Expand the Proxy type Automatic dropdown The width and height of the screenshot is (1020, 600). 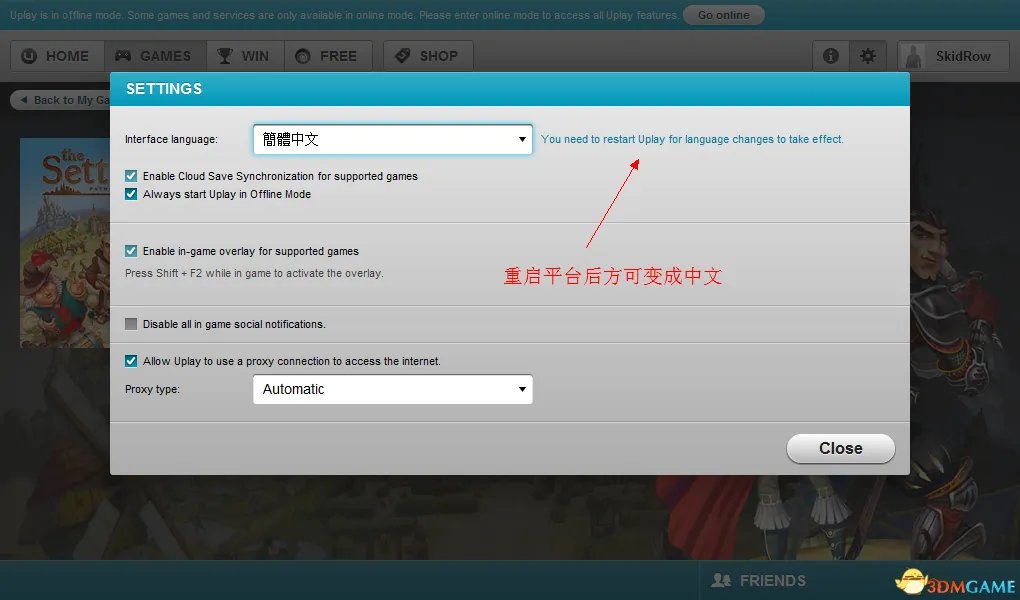(x=392, y=389)
